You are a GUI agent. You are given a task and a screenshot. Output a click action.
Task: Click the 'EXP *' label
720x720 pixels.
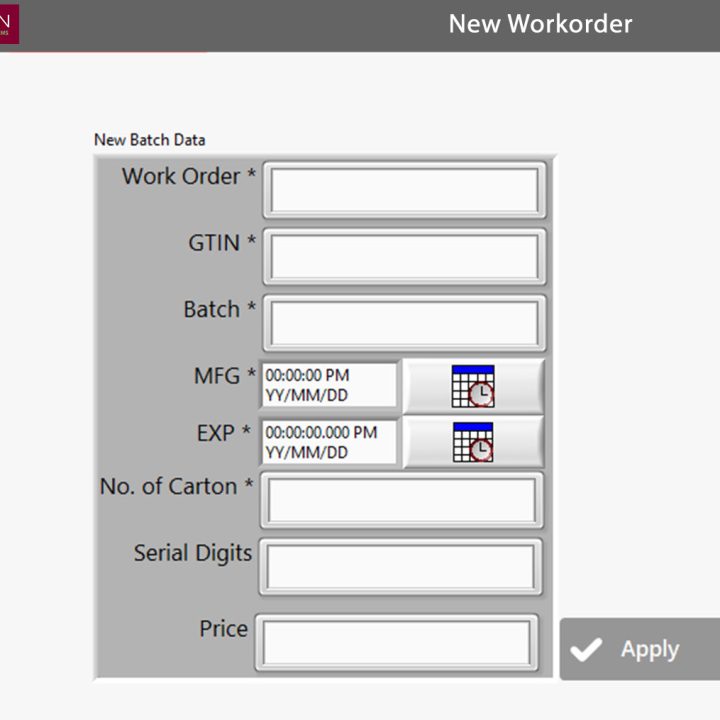pos(226,434)
